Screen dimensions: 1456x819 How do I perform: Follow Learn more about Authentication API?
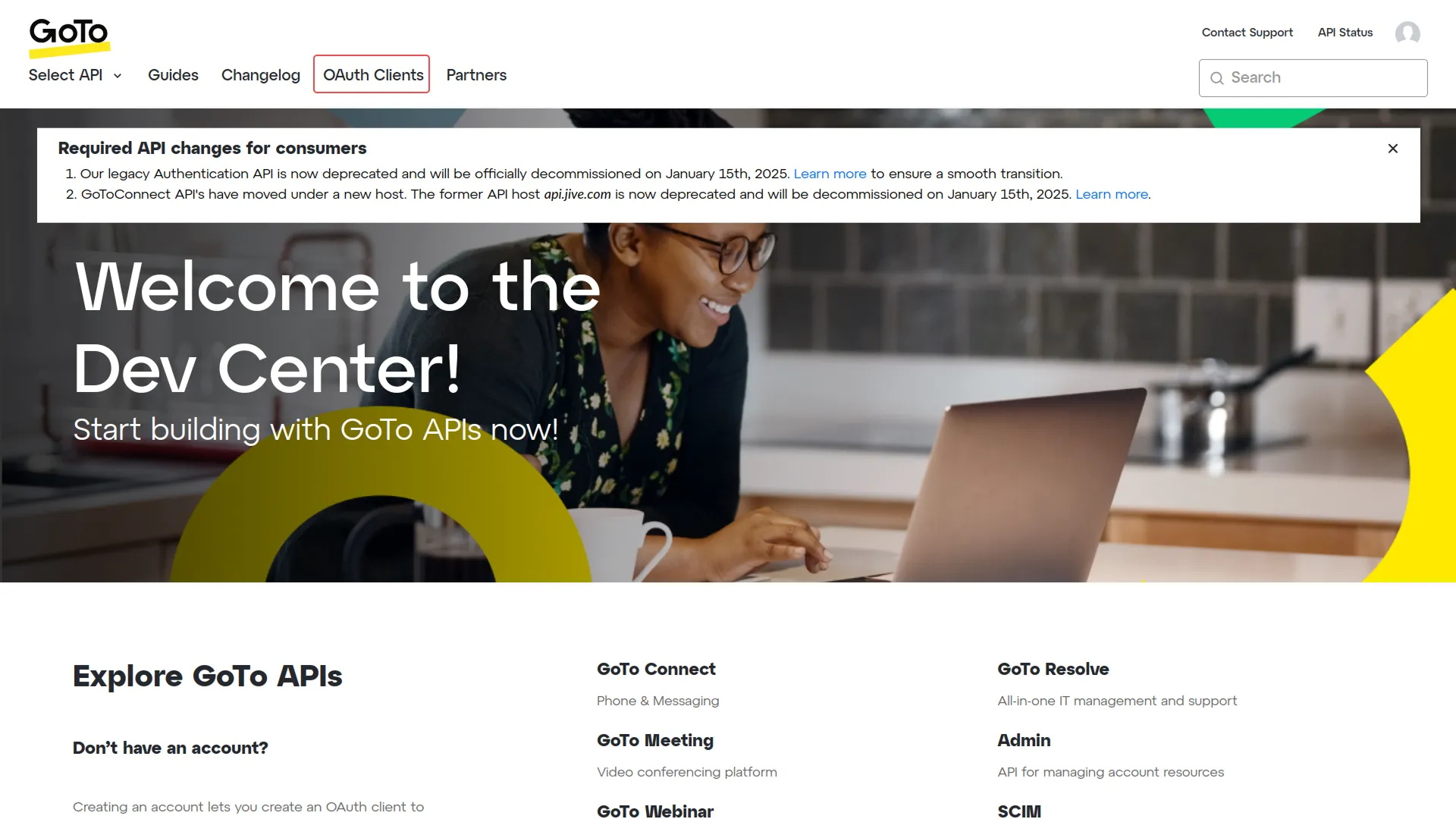(x=830, y=174)
